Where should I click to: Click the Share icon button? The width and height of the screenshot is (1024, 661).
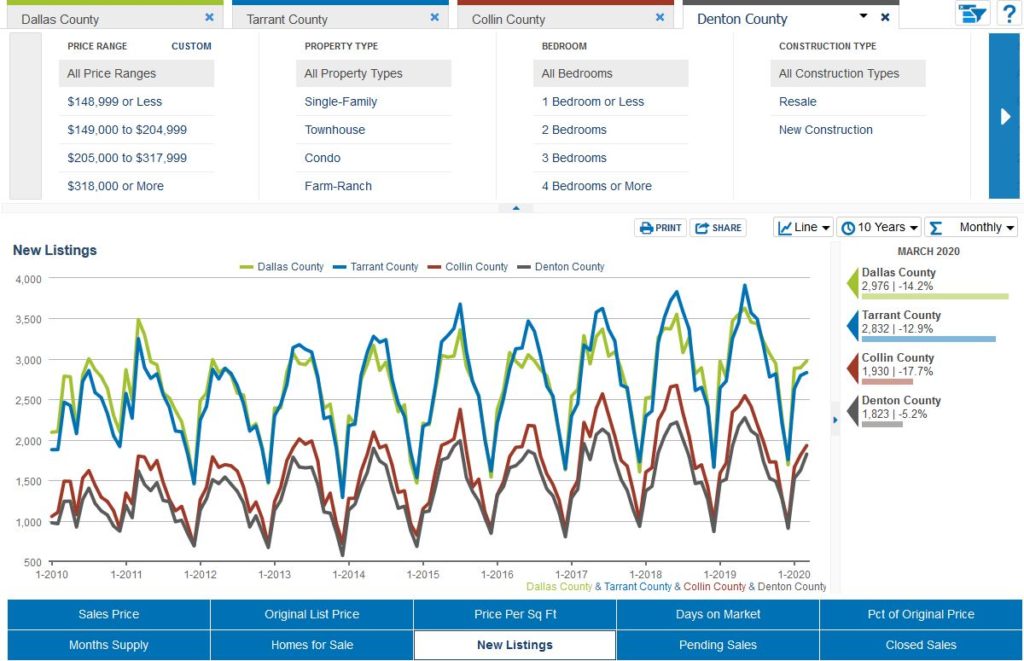click(718, 228)
